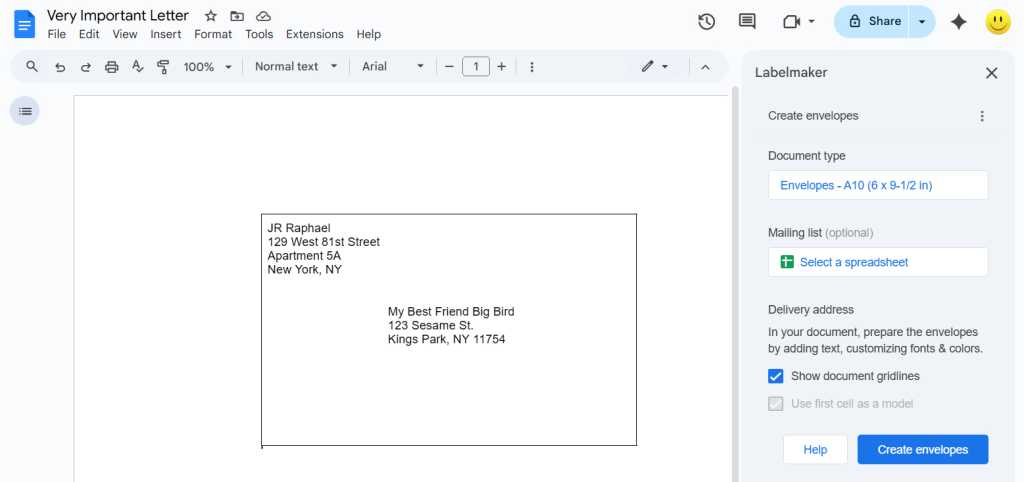Click the Create envelopes button

pyautogui.click(x=922, y=450)
